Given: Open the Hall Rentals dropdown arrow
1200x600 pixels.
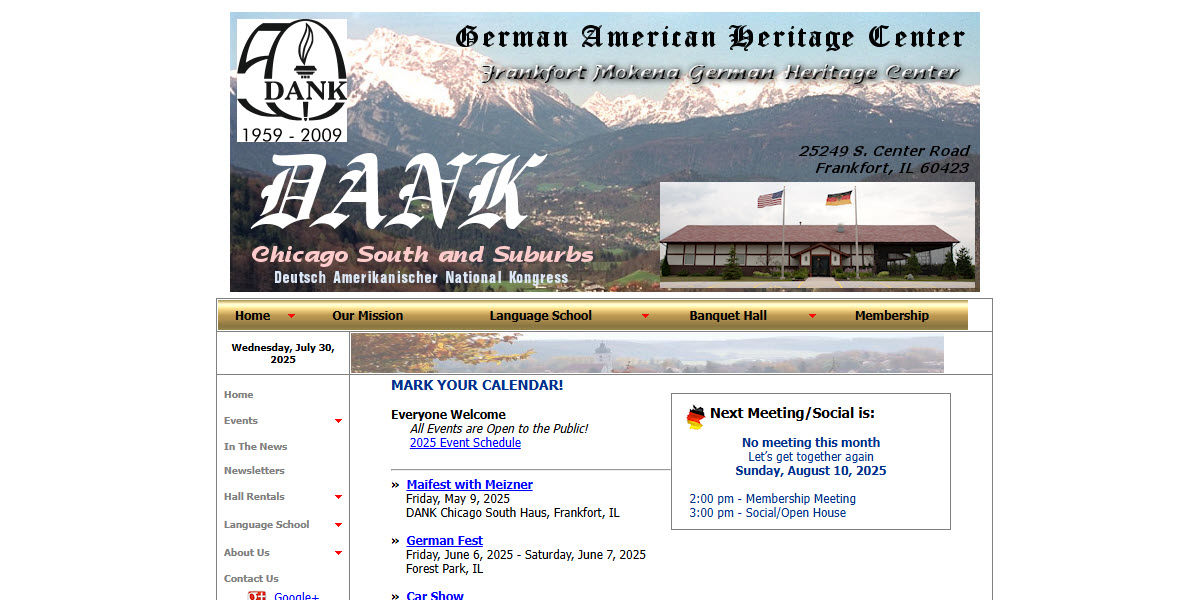Looking at the screenshot, I should pos(340,498).
